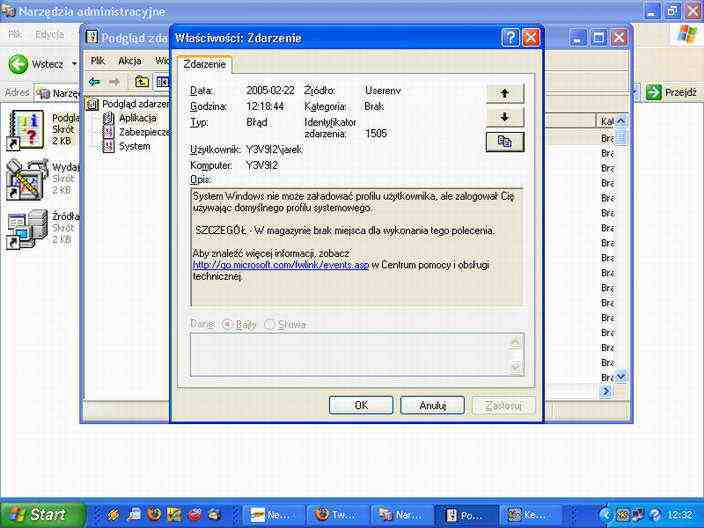Image resolution: width=704 pixels, height=528 pixels.
Task: Select the Aplikacja log in the tree
Action: tap(136, 118)
